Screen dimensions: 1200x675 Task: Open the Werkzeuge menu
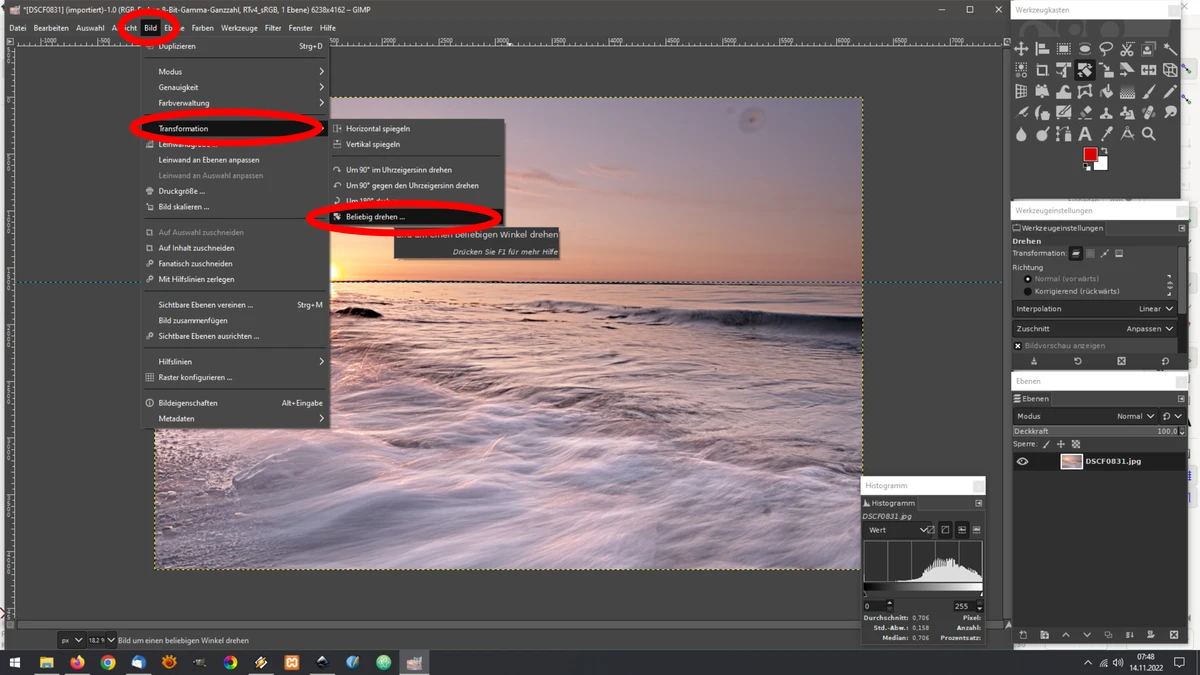coord(239,28)
